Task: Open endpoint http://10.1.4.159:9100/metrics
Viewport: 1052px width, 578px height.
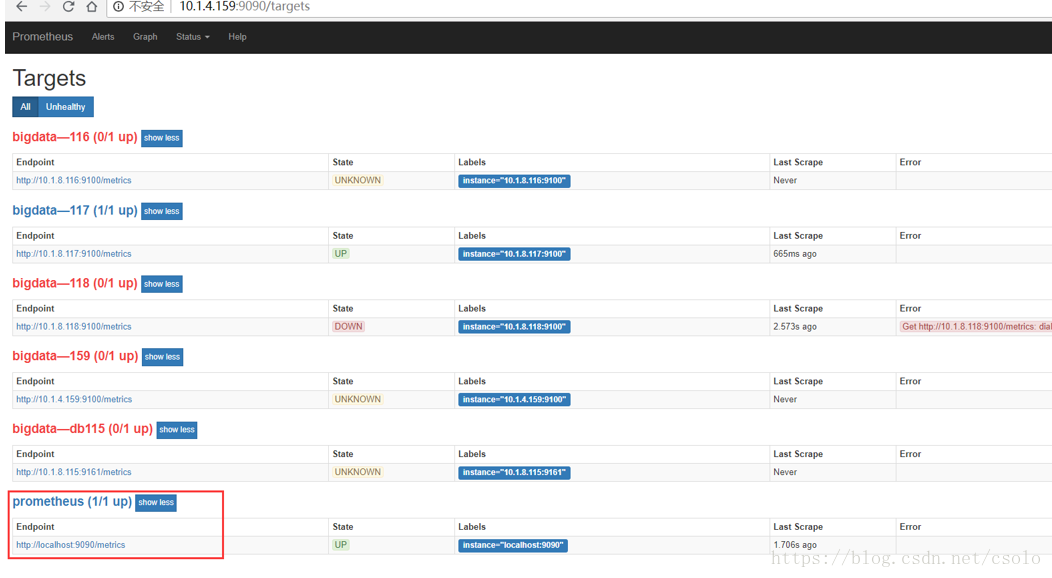Action: pos(74,399)
